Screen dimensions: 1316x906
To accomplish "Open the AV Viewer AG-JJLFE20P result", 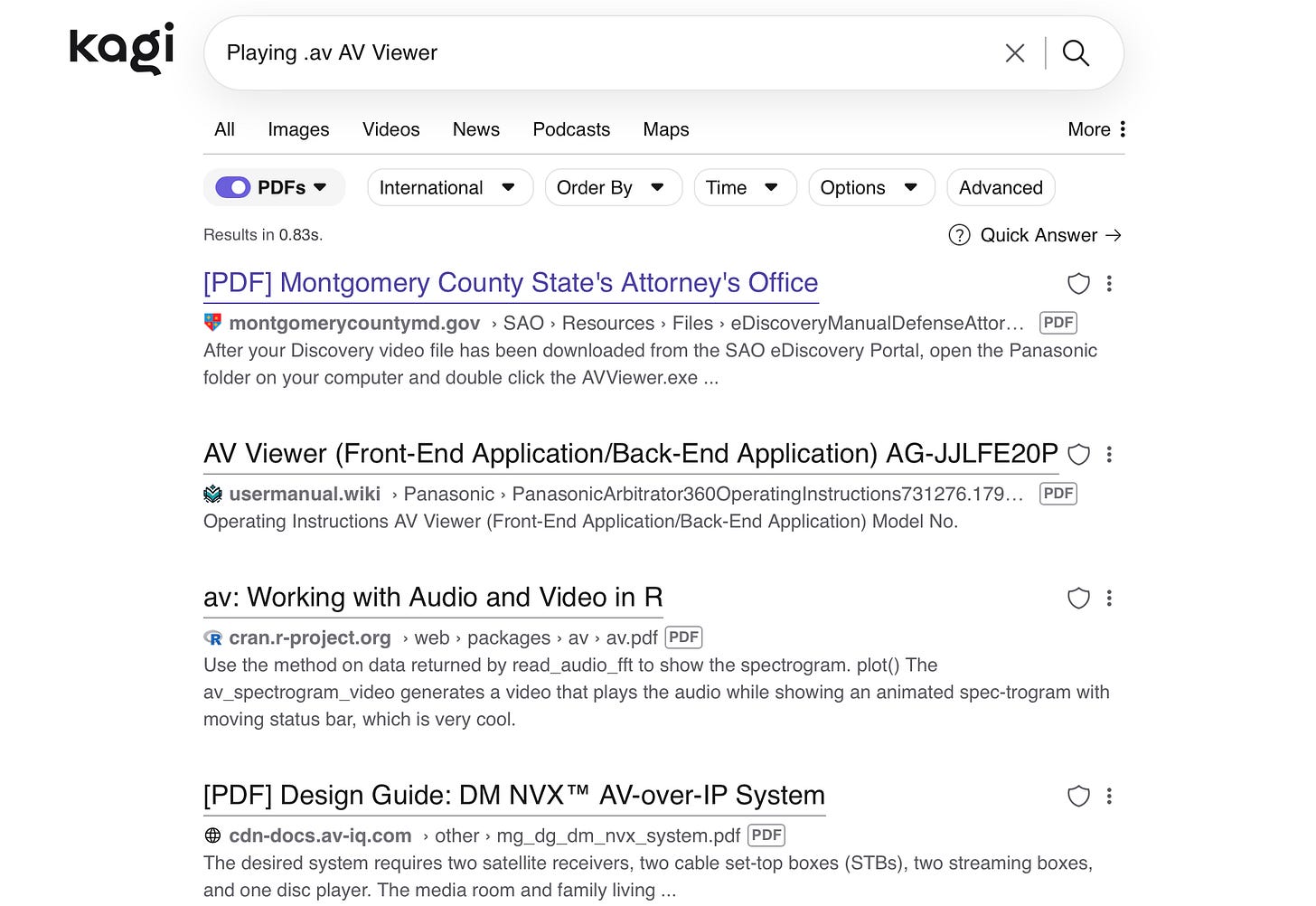I will 631,453.
